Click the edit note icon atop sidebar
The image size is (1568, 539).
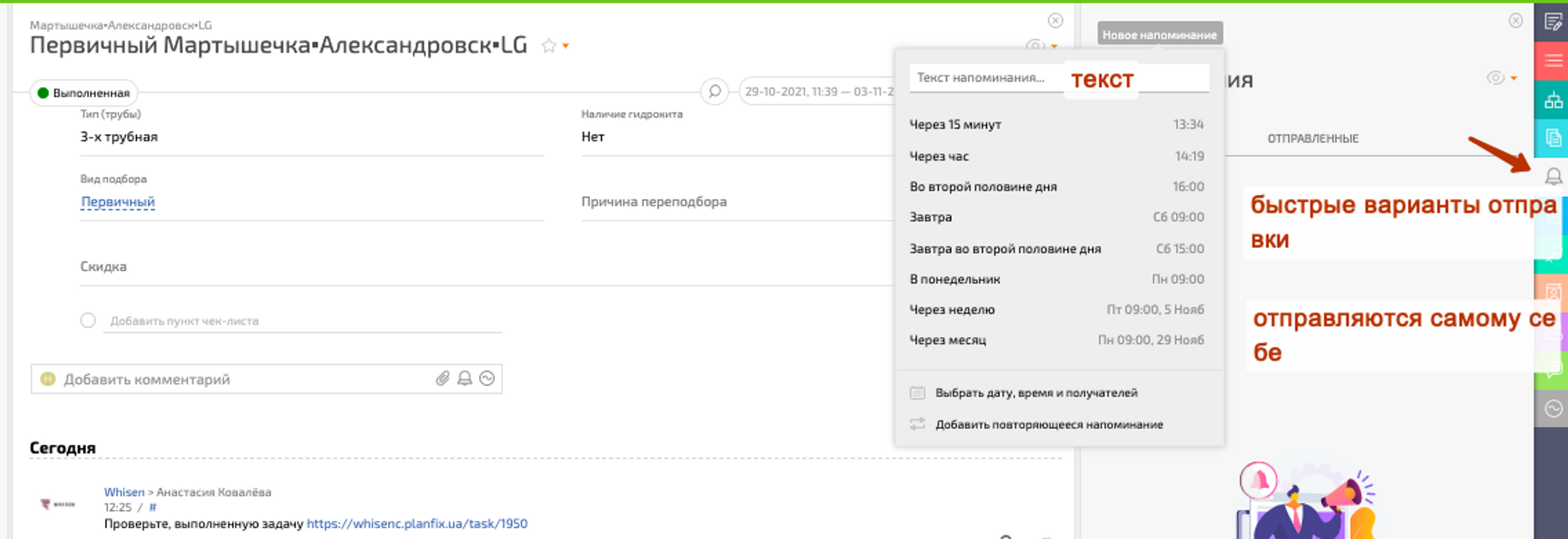[1552, 22]
